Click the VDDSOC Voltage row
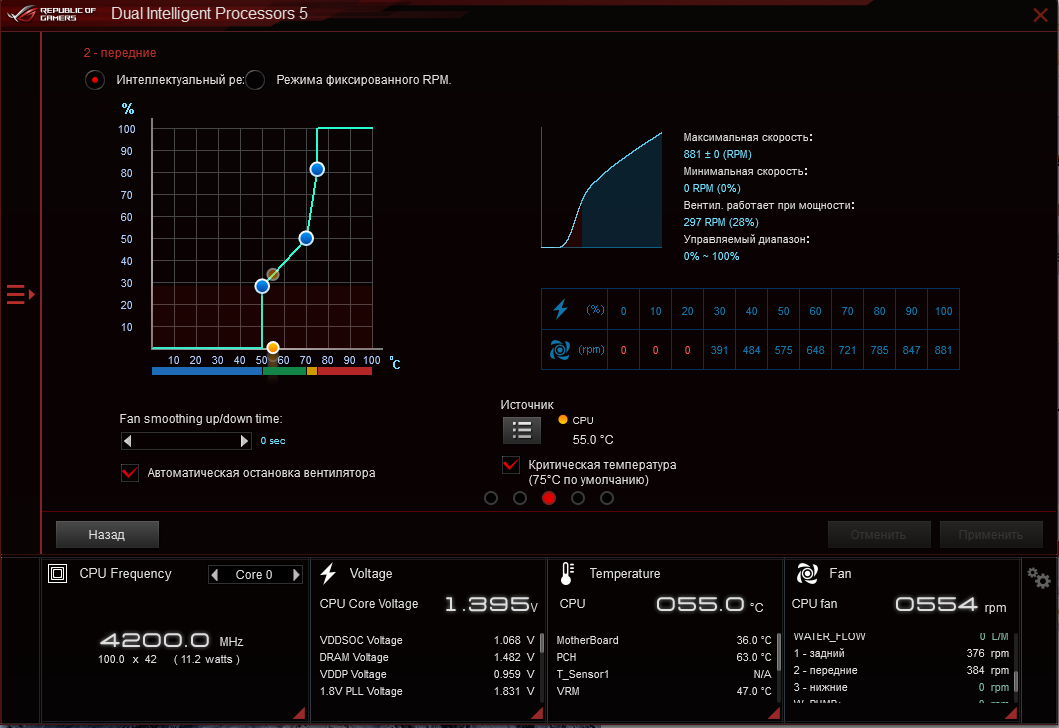This screenshot has height=728, width=1059. point(427,640)
